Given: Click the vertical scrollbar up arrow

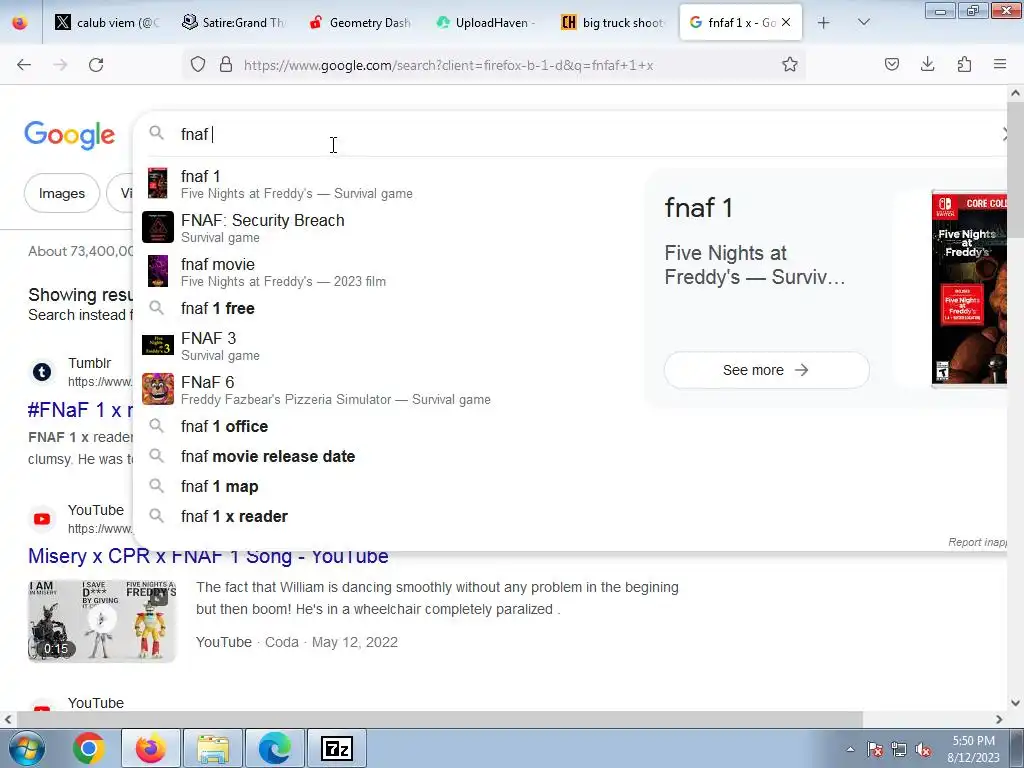Looking at the screenshot, I should tap(1015, 93).
